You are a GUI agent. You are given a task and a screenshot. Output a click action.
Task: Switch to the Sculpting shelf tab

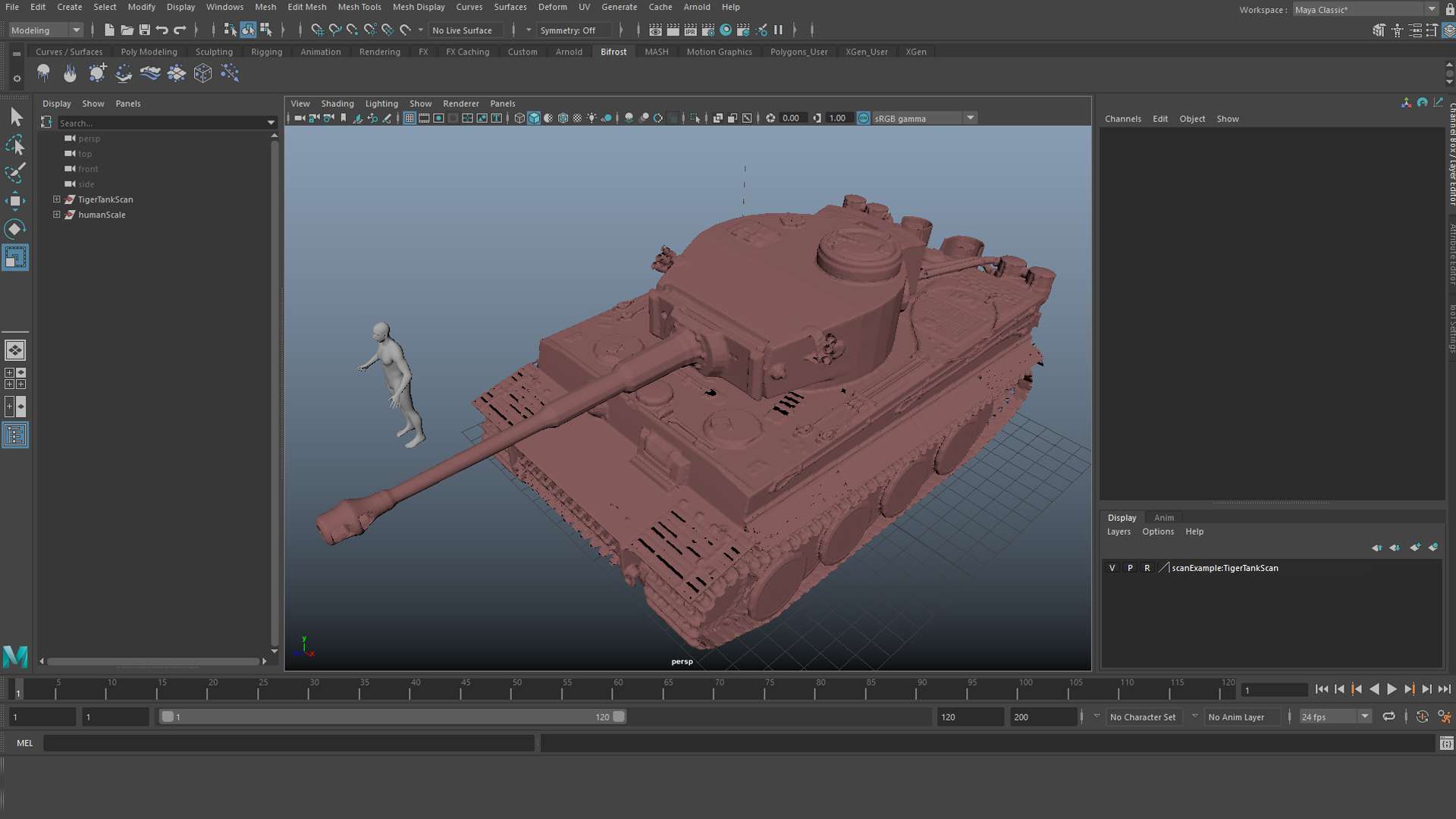coord(214,52)
